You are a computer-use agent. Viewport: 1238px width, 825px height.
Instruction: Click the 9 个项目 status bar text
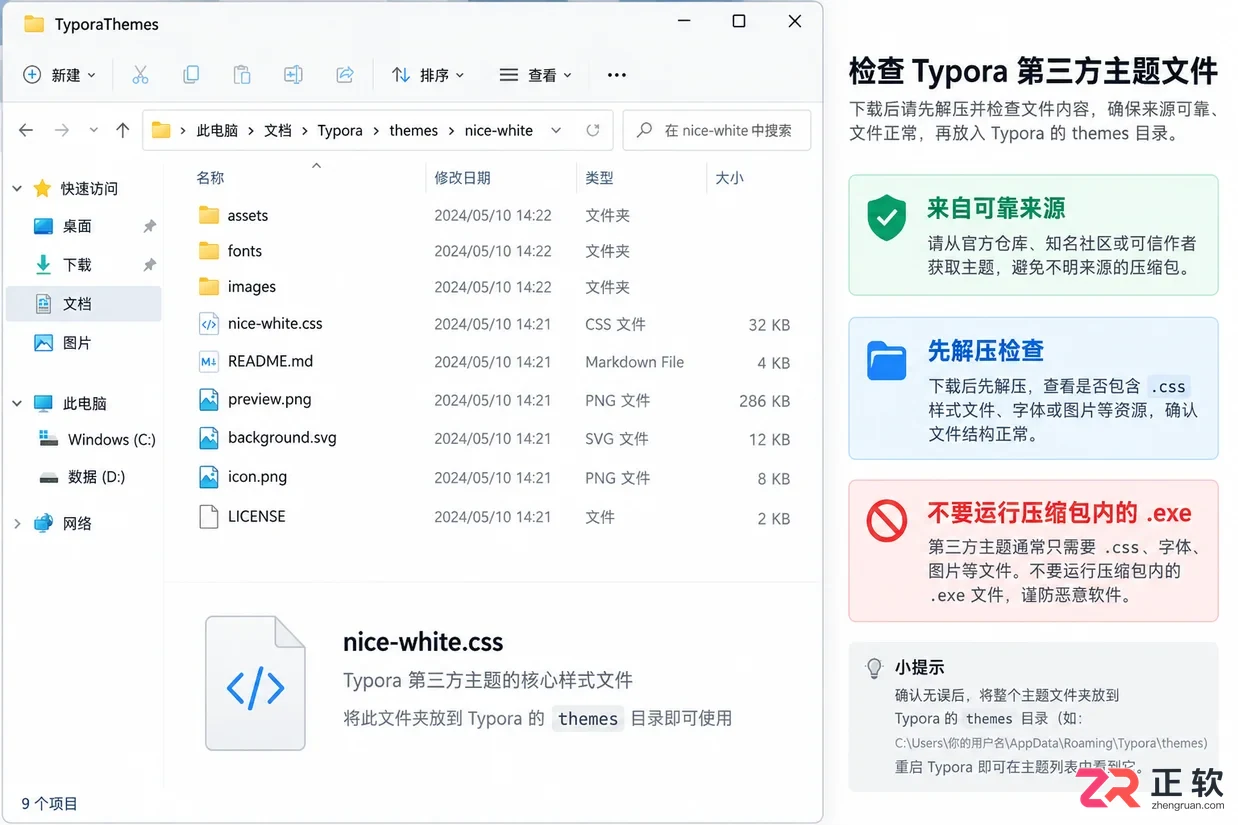tap(49, 803)
